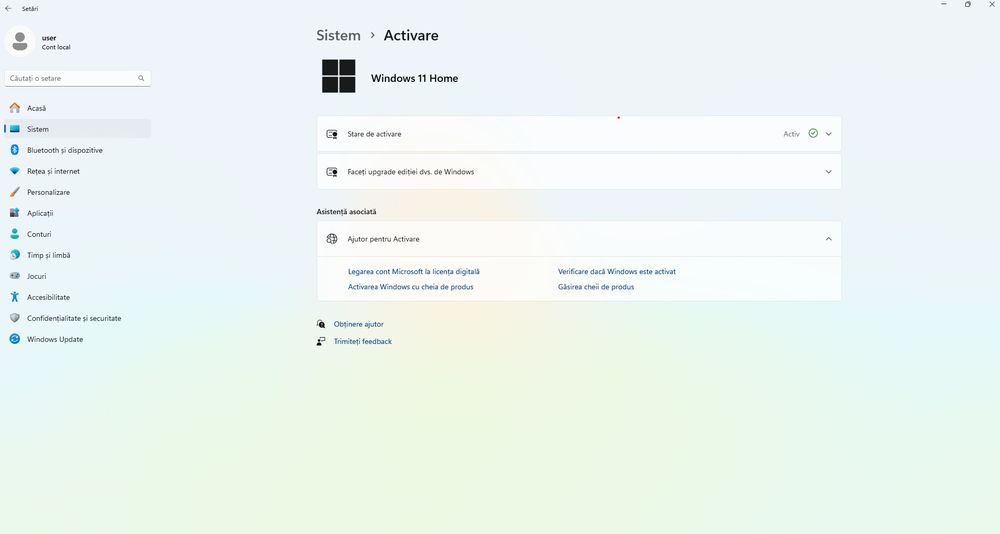Expand the upgrade ediției Windows chevron

pyautogui.click(x=828, y=172)
